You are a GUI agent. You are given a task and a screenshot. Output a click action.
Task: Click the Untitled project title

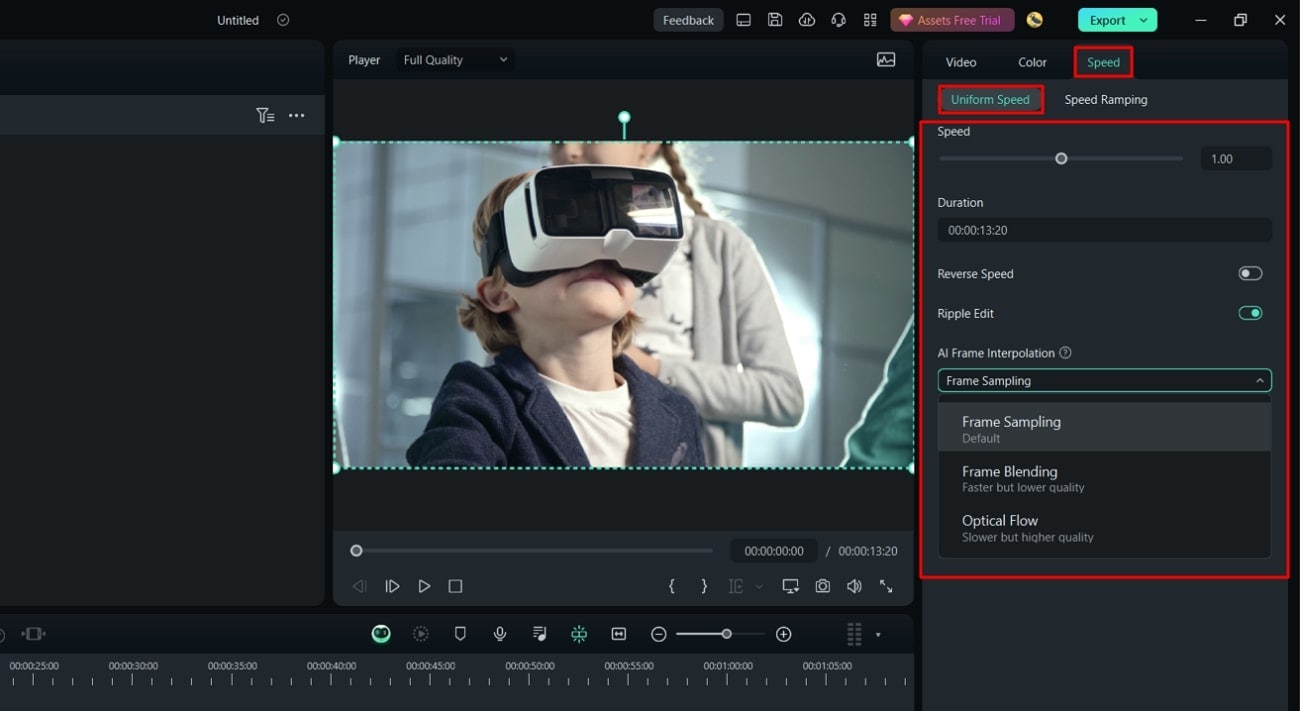click(238, 20)
